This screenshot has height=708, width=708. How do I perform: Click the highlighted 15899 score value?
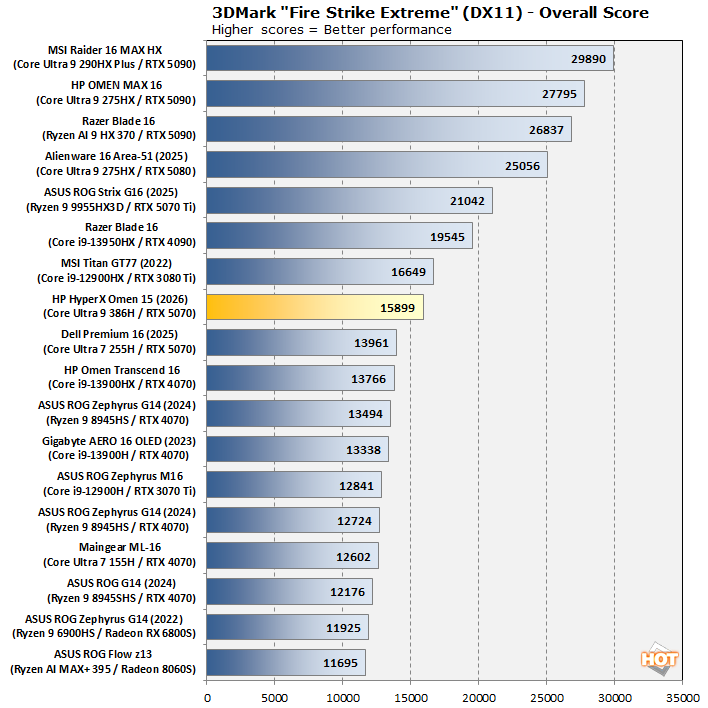397,308
